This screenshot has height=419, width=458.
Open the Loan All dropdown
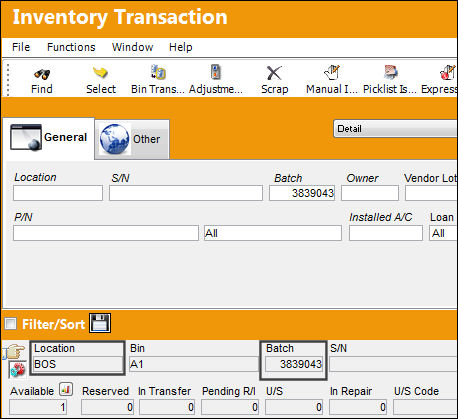point(443,233)
